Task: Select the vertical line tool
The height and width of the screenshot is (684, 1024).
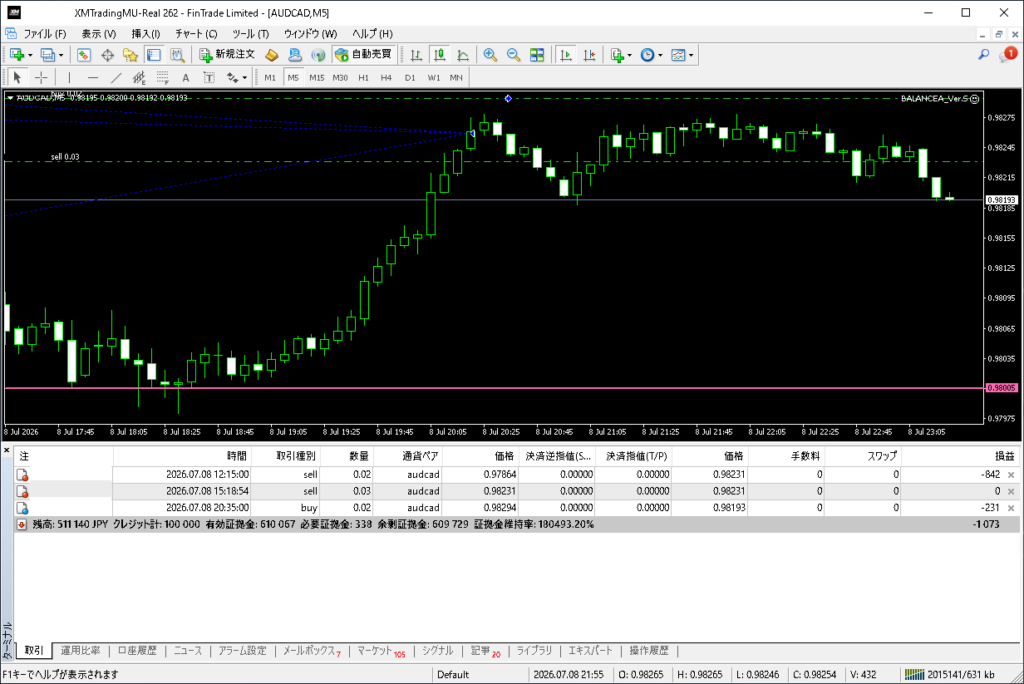Action: click(69, 78)
